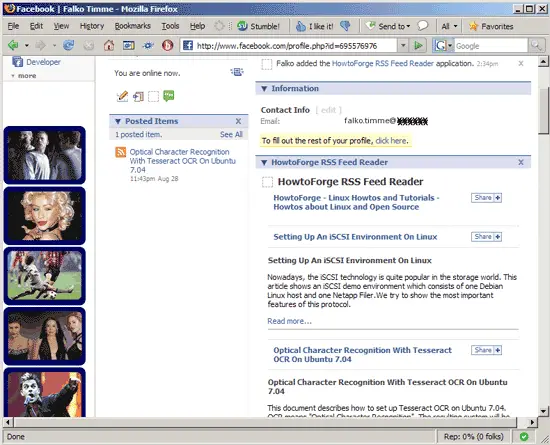
Task: Collapse the Information section triangle
Action: [264, 89]
